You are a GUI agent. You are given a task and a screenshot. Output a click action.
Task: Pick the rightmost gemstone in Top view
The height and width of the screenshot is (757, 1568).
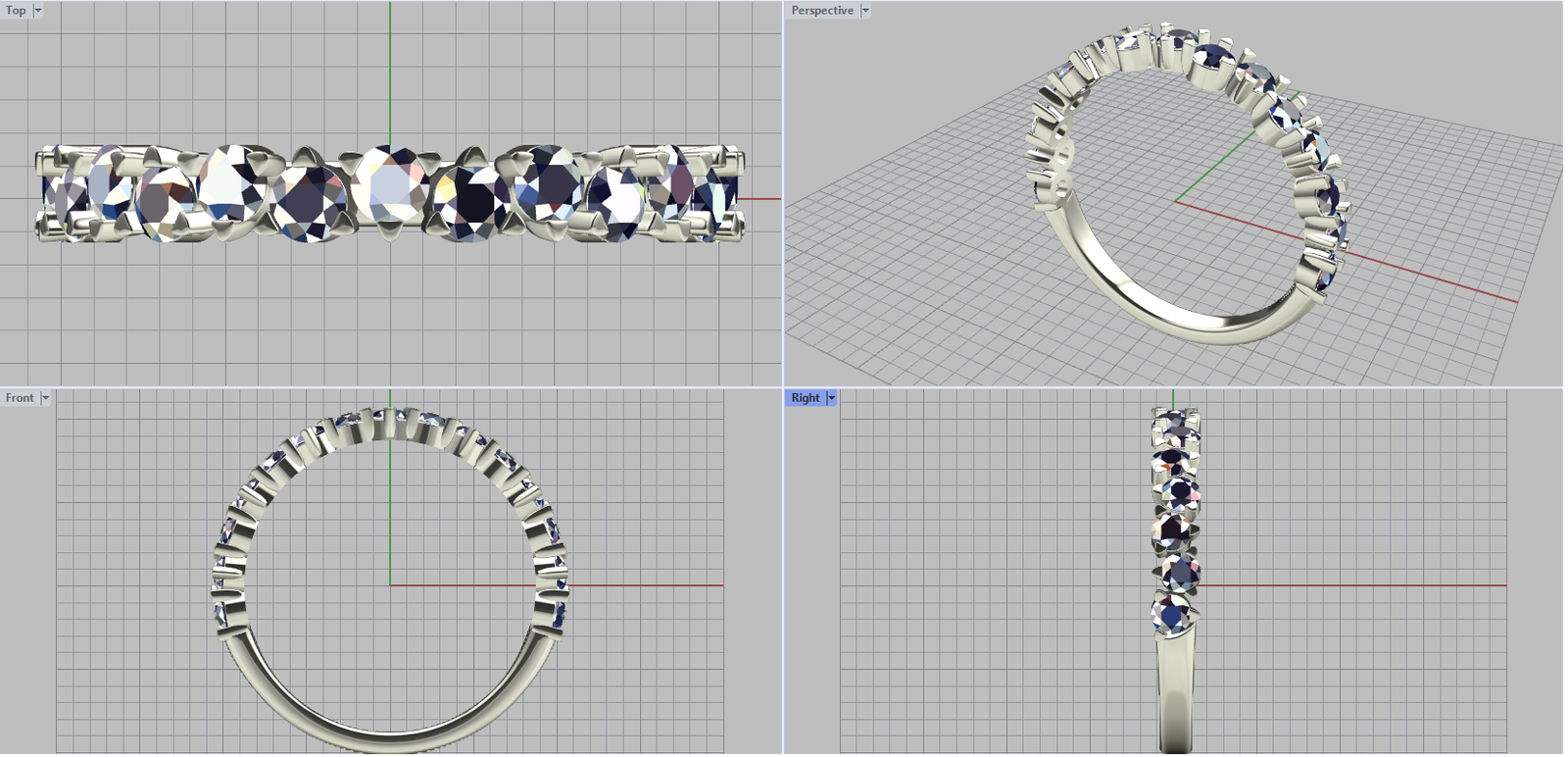pyautogui.click(x=718, y=194)
